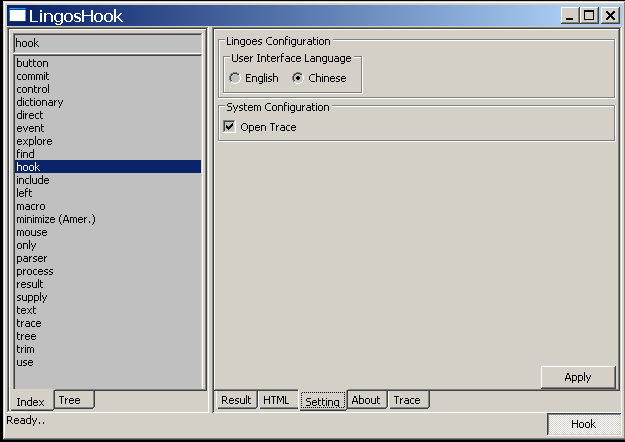Select 'event' in the word list
The width and height of the screenshot is (625, 442).
pos(108,128)
